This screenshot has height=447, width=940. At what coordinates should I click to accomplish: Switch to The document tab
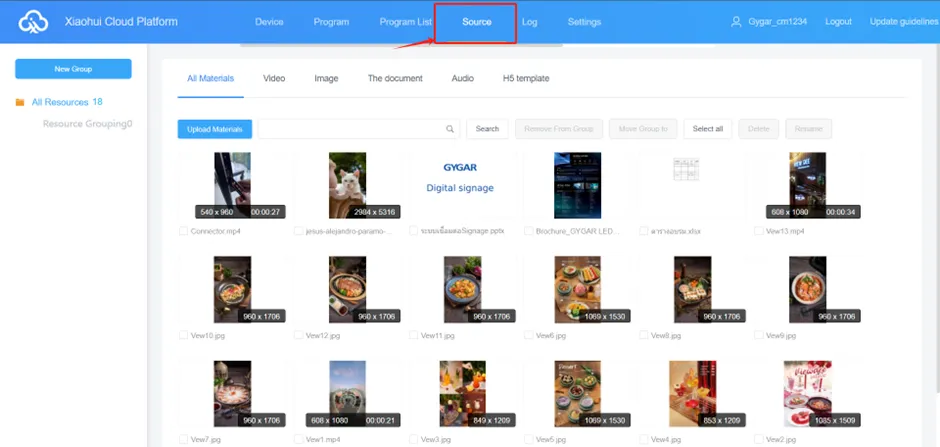[x=395, y=78]
